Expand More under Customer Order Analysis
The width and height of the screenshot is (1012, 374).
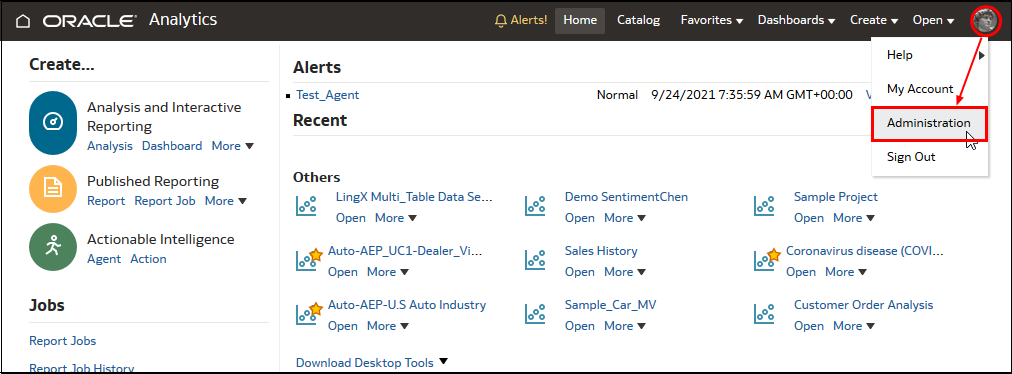pos(854,326)
